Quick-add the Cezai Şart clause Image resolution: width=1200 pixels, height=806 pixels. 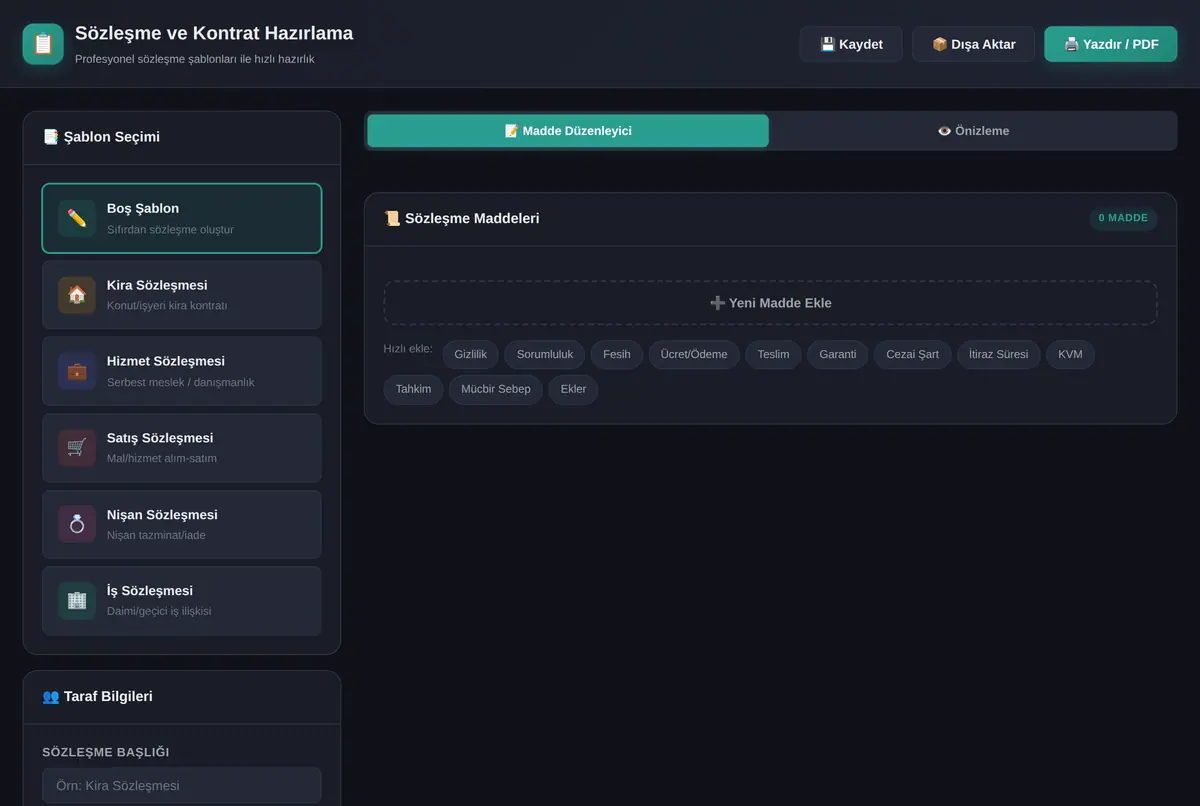pos(912,355)
